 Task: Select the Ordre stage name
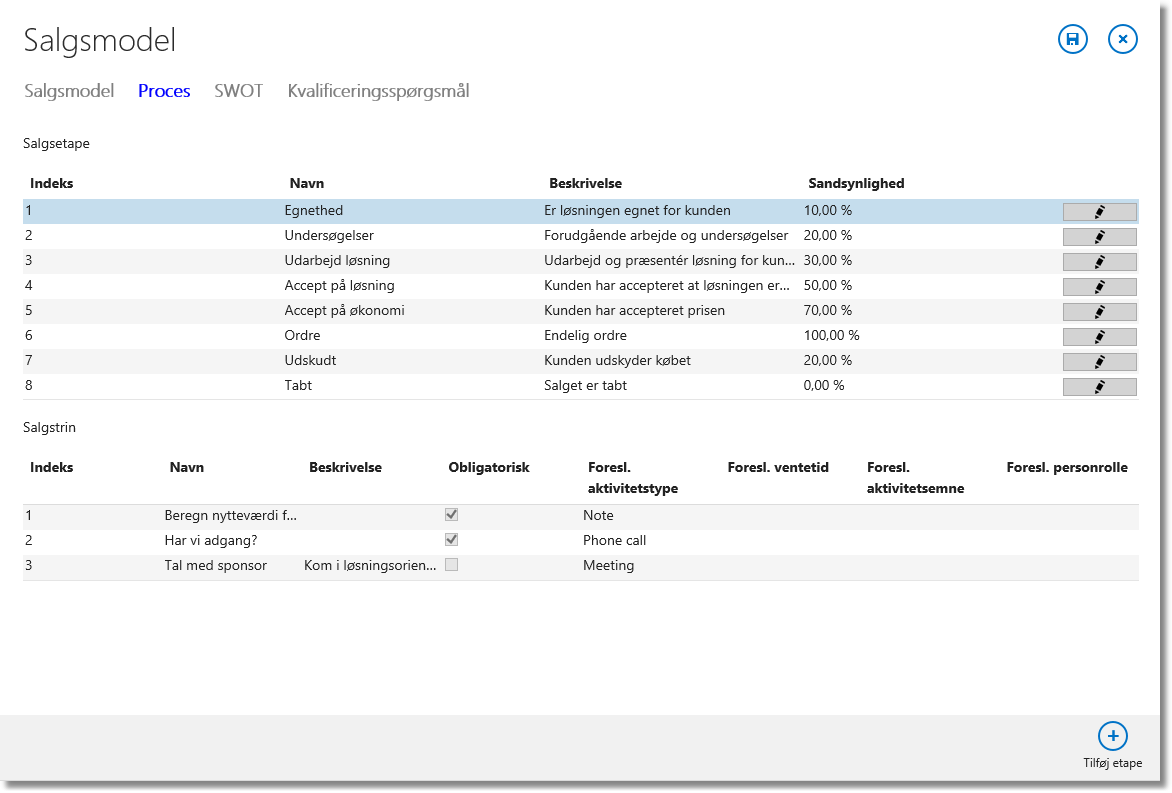coord(302,336)
